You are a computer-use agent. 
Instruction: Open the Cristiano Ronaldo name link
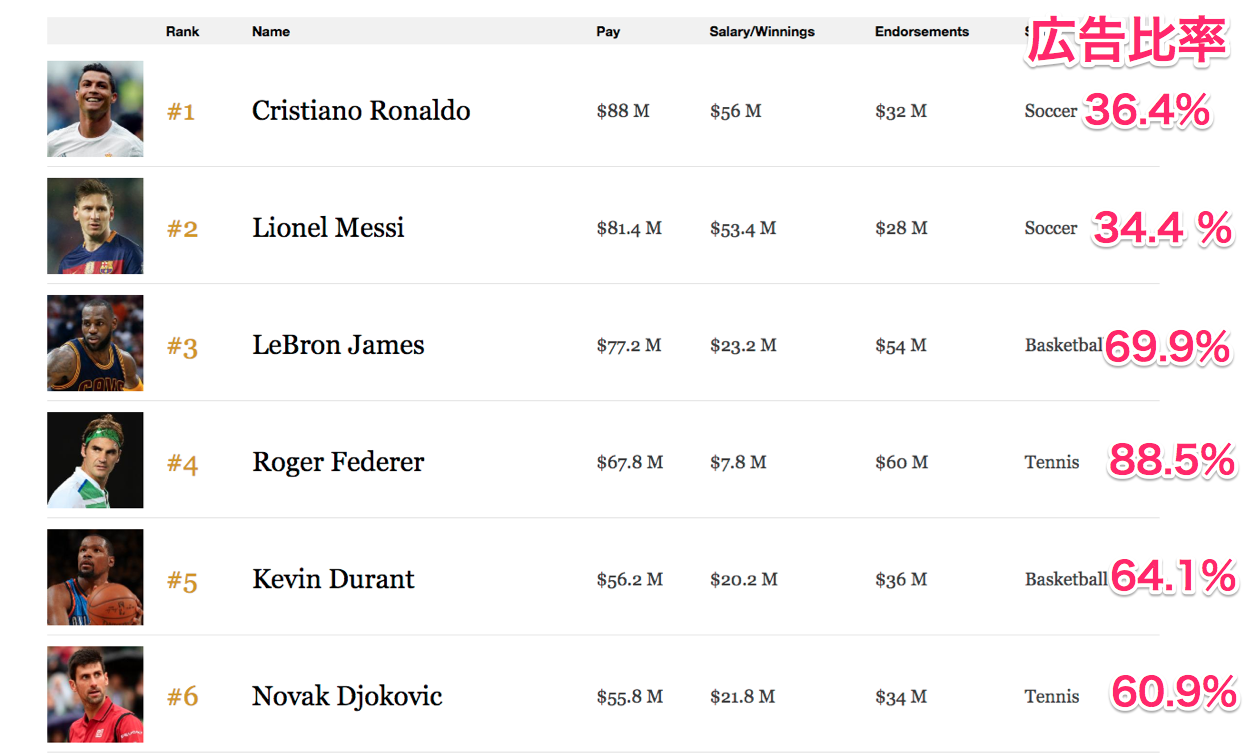click(x=361, y=110)
